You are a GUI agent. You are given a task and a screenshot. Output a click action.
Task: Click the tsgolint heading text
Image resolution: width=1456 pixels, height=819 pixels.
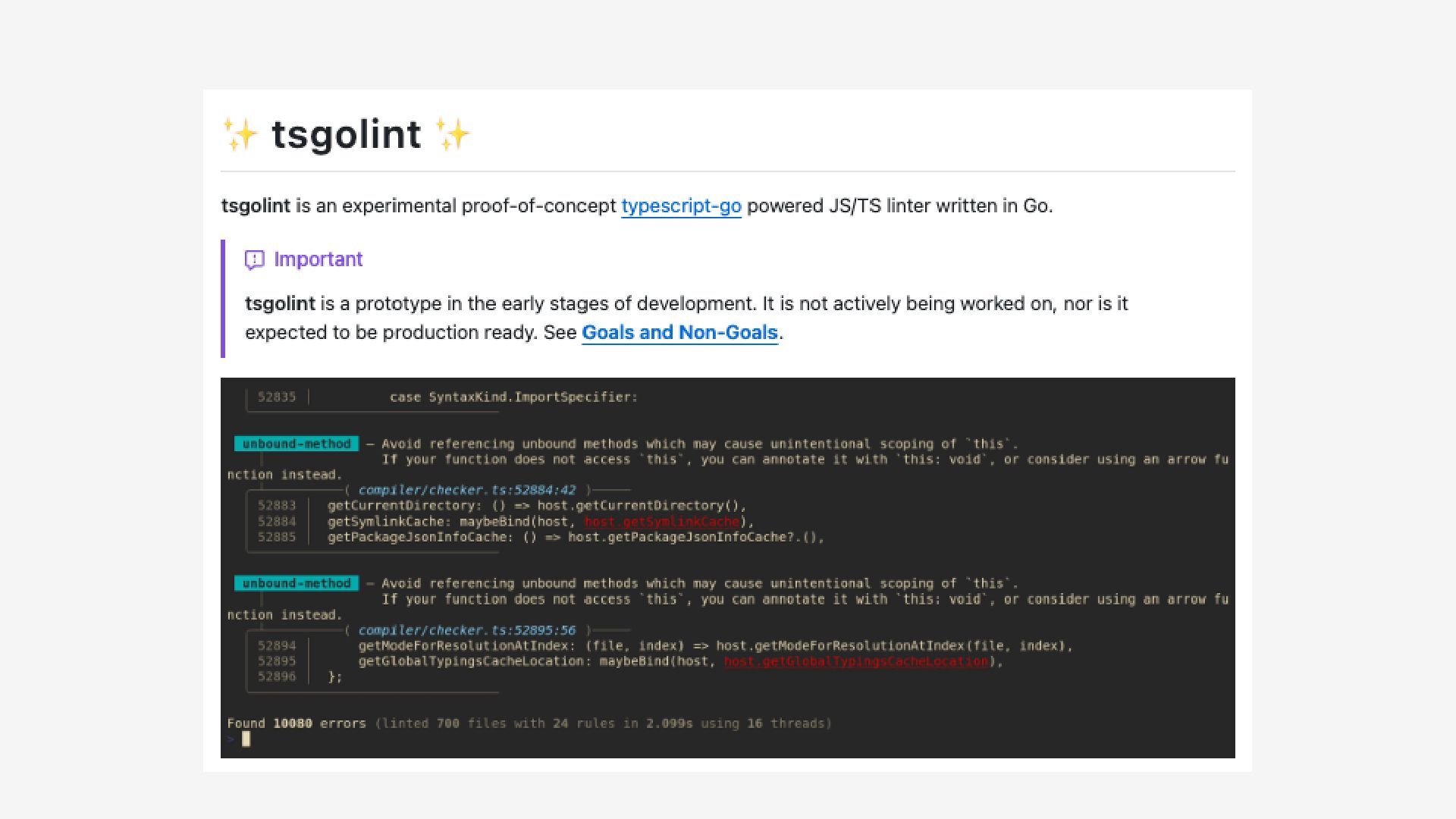(x=346, y=134)
